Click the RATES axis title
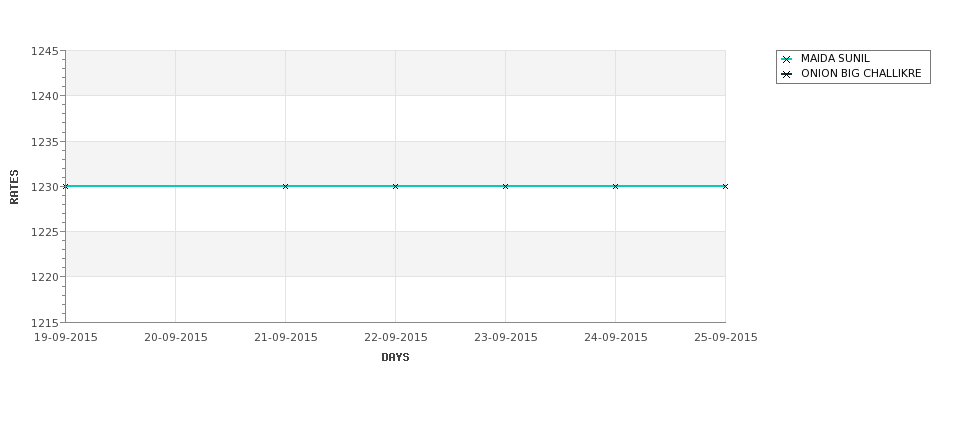This screenshot has height=429, width=975. [x=15, y=186]
